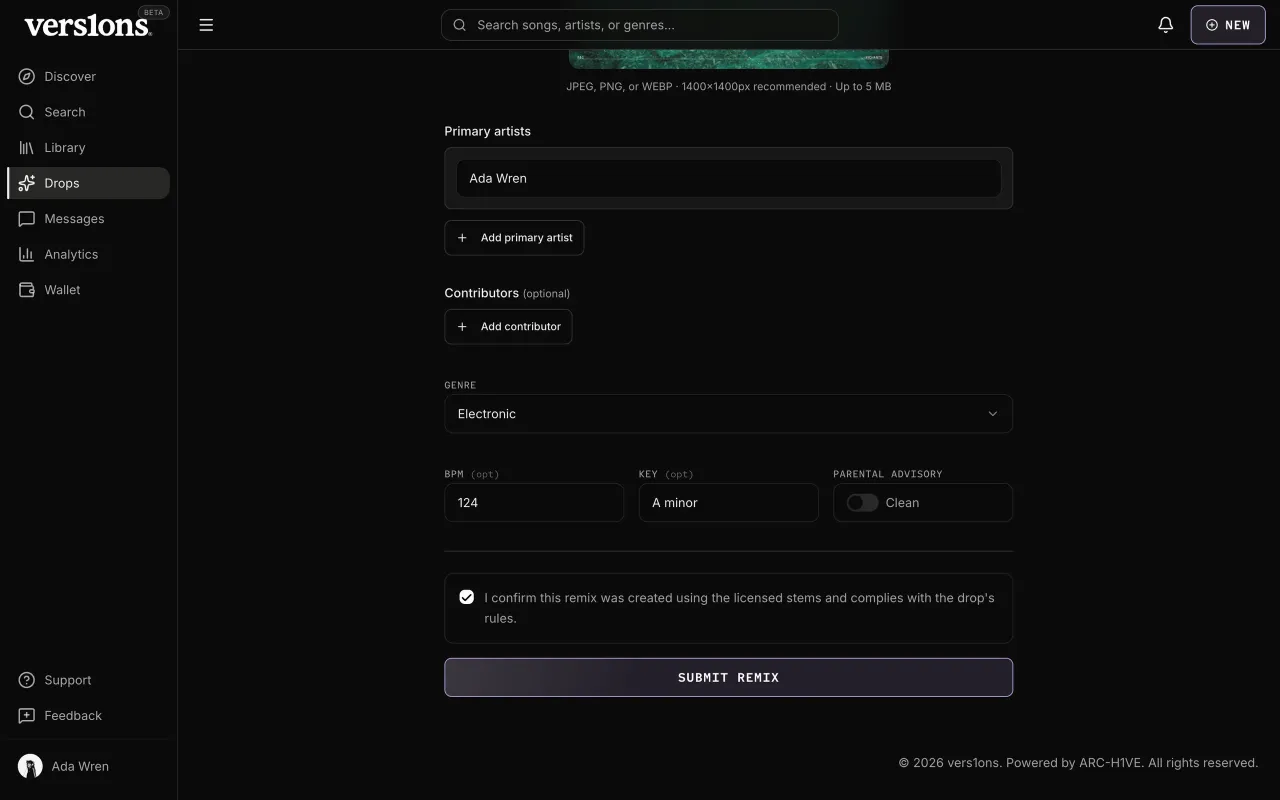Submit the remix

[x=728, y=677]
